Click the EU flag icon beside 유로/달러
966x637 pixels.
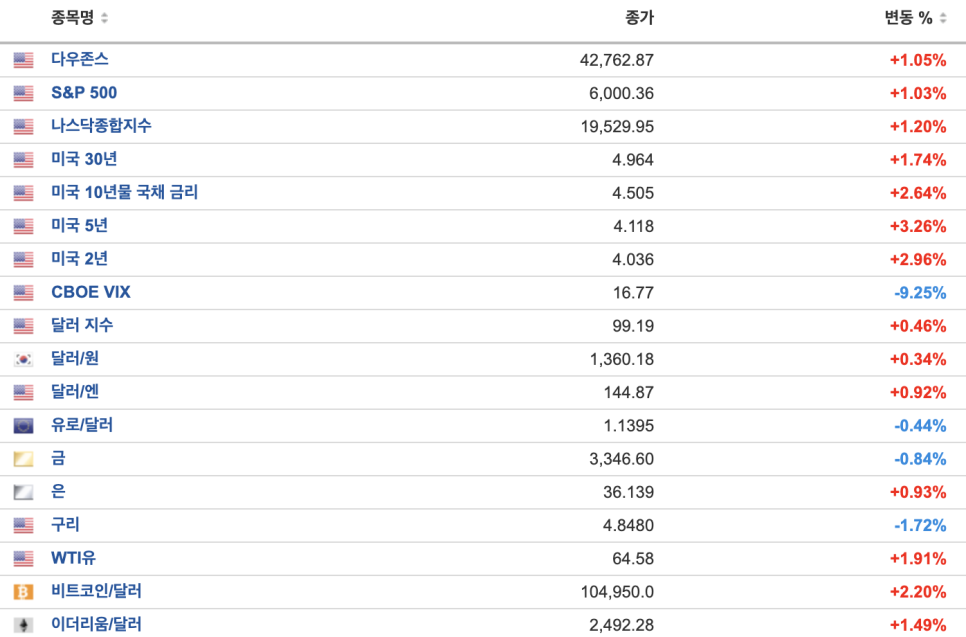pos(23,426)
